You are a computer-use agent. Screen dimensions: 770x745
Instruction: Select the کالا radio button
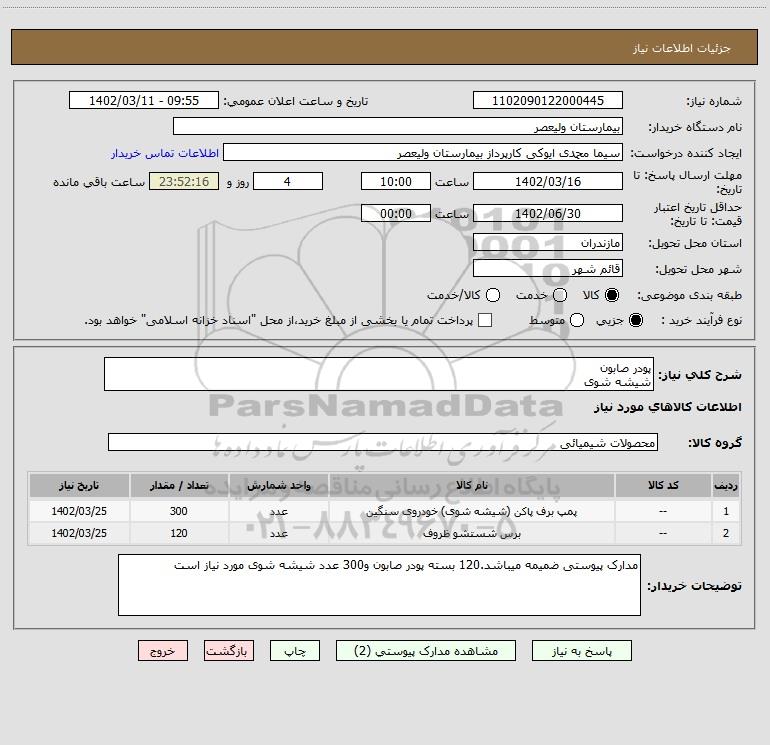click(612, 295)
